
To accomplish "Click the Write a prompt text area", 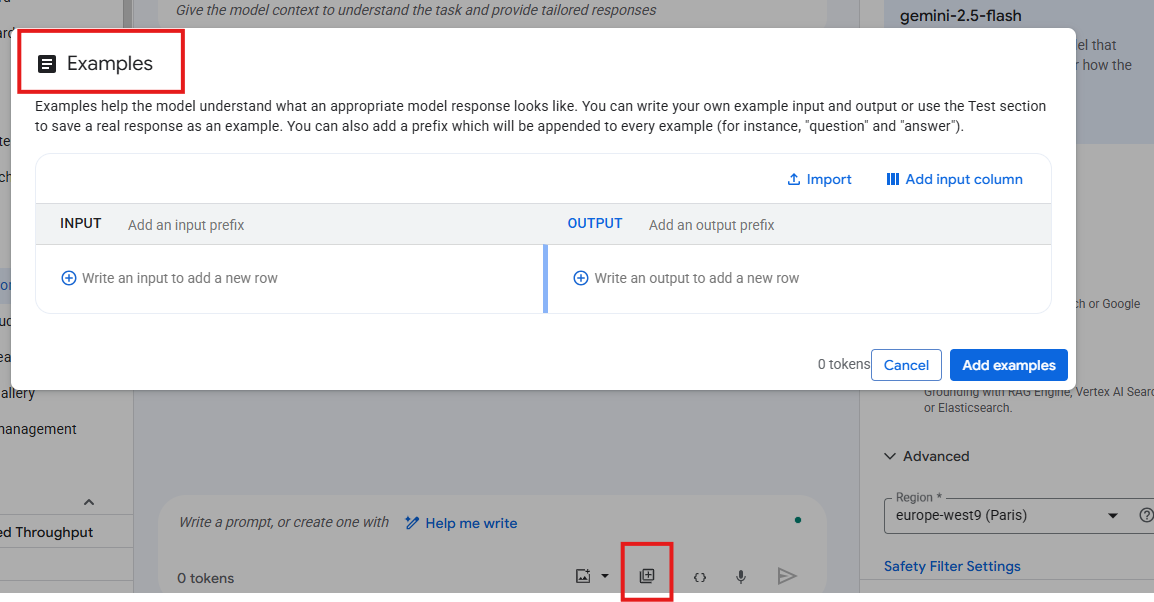I will point(284,522).
